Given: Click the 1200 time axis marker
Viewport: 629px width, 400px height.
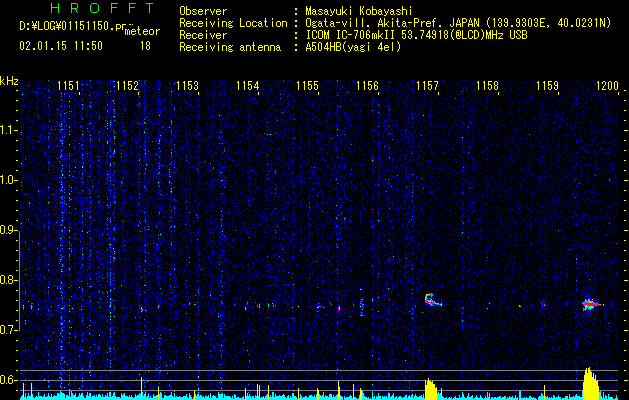Looking at the screenshot, I should 607,85.
